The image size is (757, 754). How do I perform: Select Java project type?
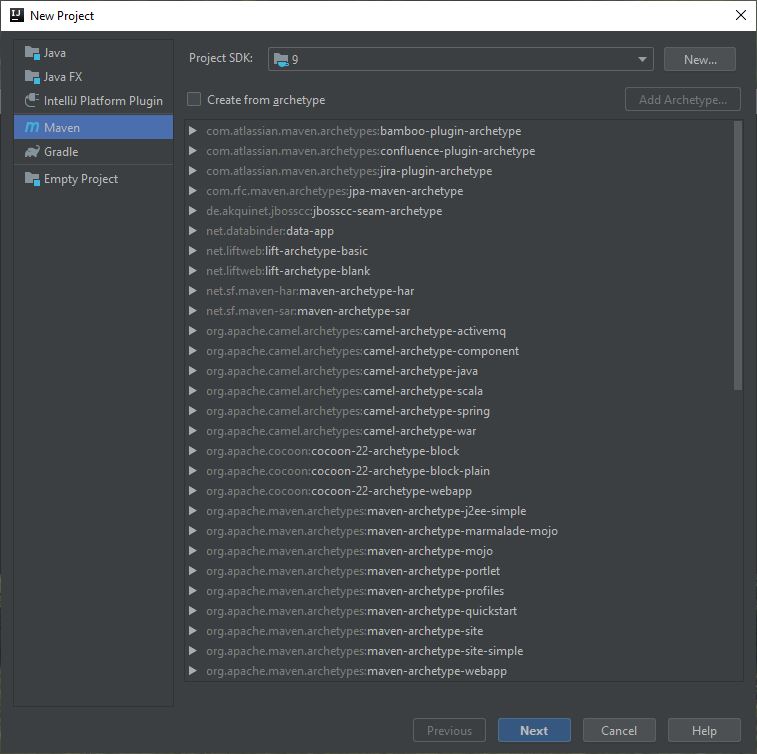93,53
